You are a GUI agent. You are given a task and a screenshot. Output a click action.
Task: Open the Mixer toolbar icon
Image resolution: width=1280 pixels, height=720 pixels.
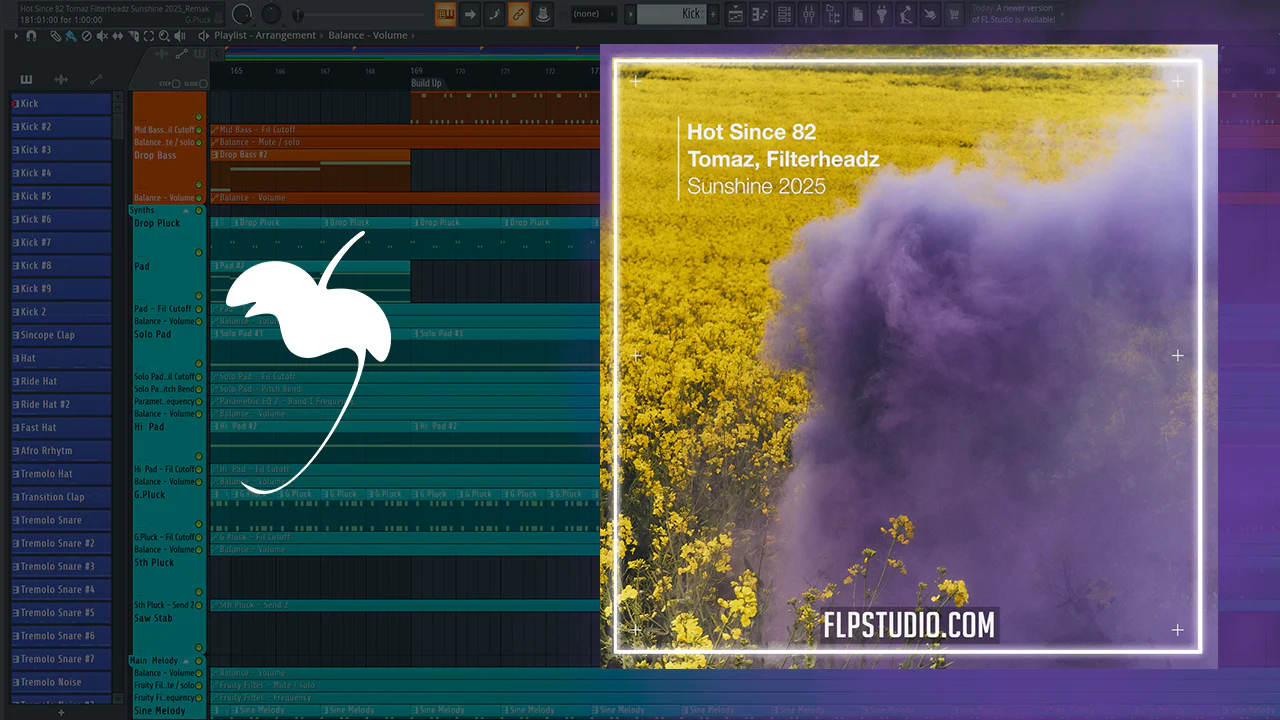click(809, 14)
